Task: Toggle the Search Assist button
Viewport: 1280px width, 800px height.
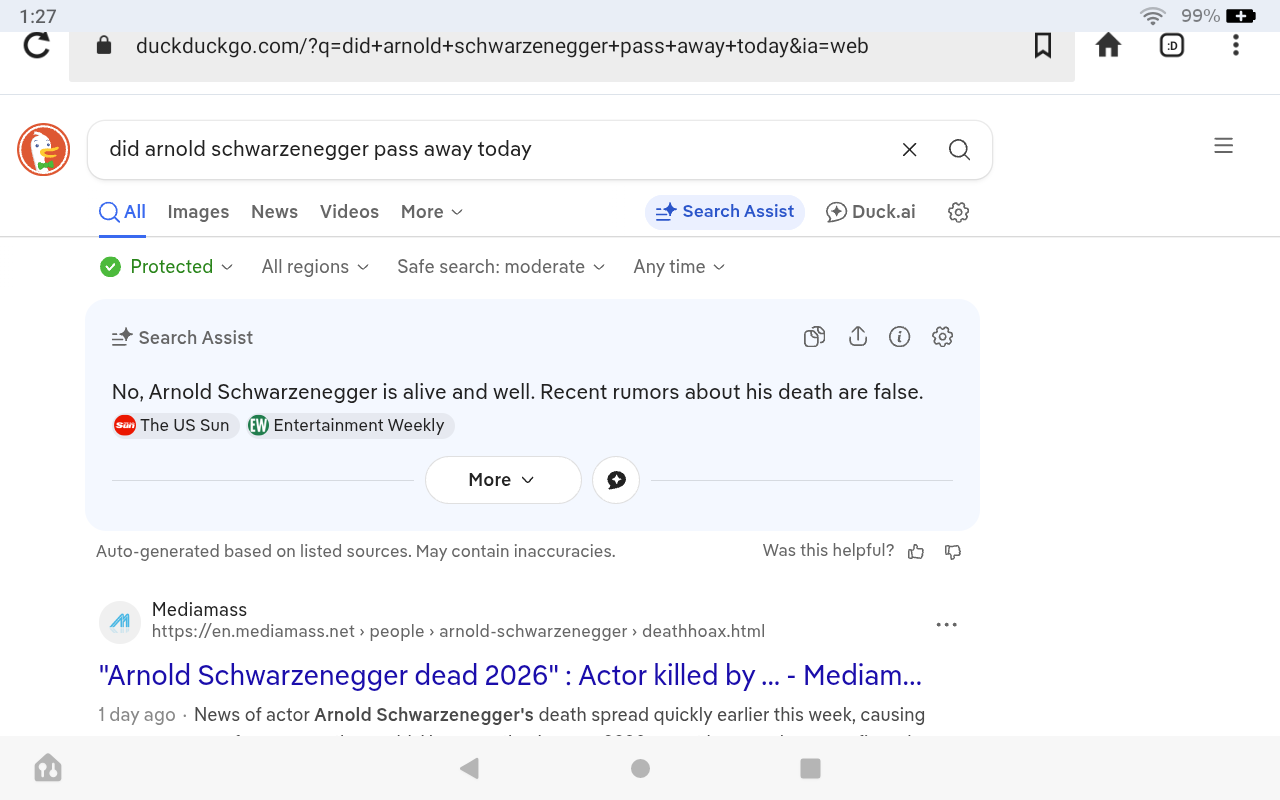Action: click(x=725, y=212)
